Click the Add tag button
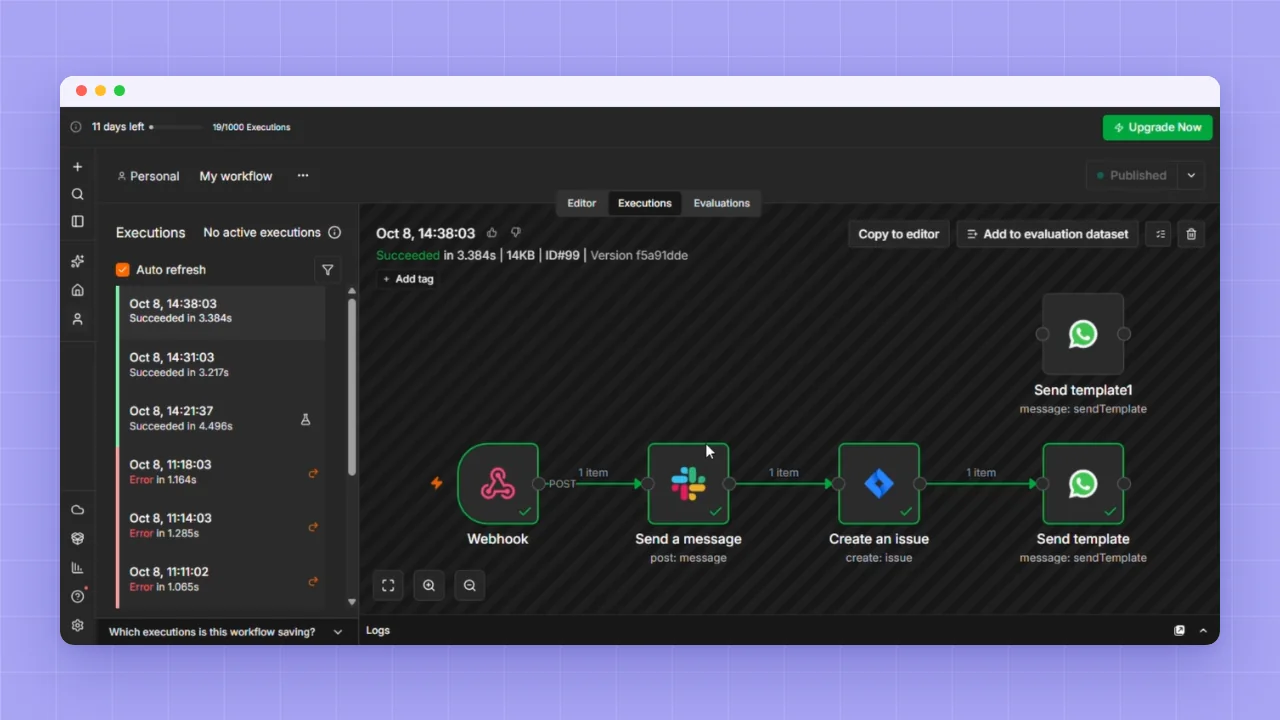The width and height of the screenshot is (1280, 720). pyautogui.click(x=409, y=279)
